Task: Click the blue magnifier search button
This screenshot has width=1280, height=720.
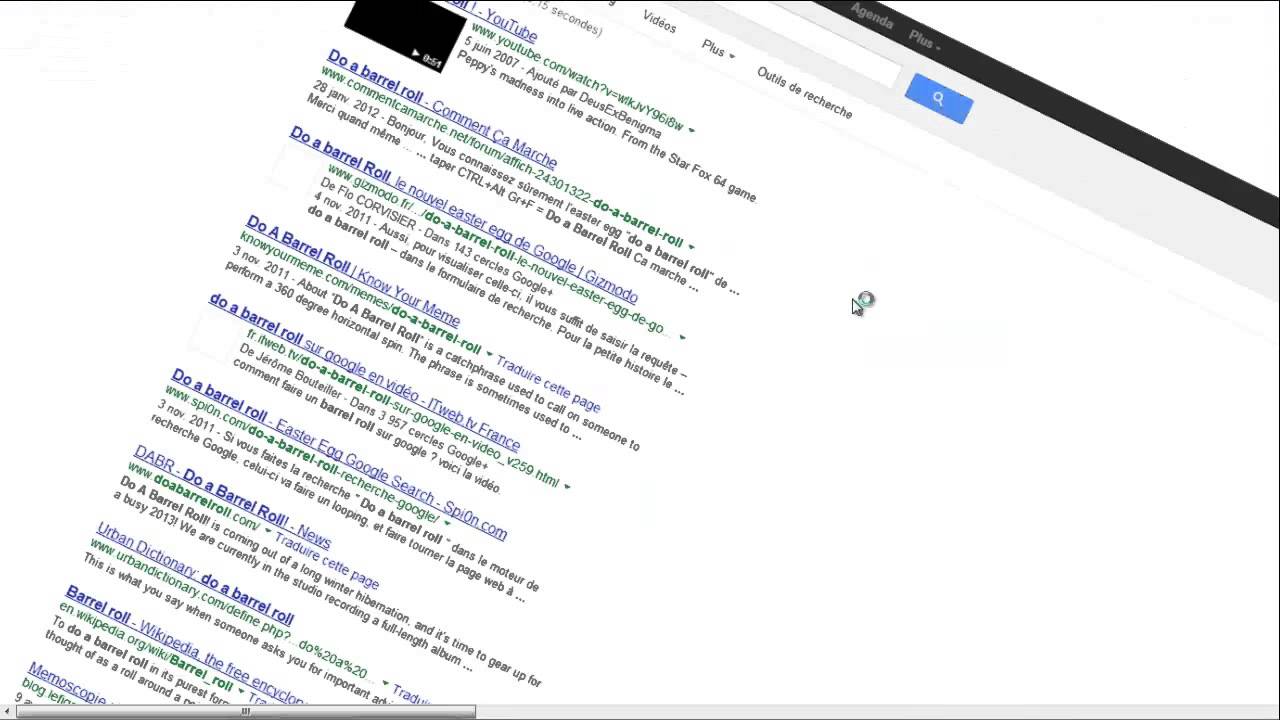Action: 938,98
